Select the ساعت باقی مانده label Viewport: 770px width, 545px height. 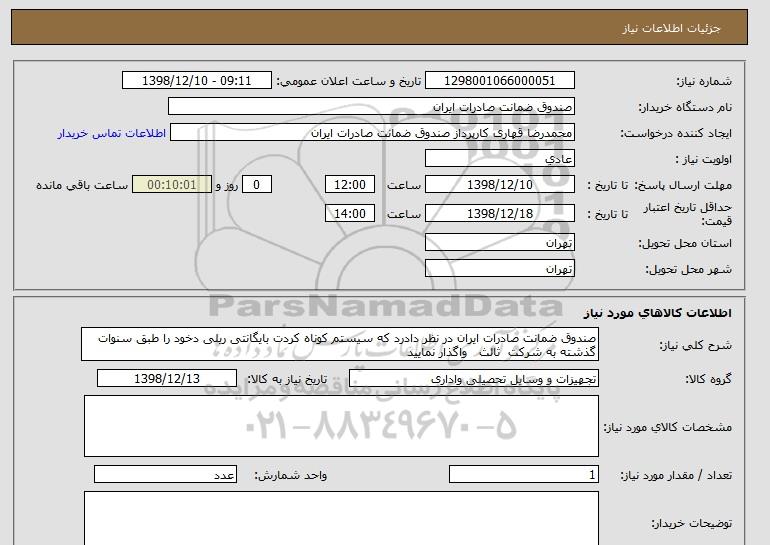82,185
